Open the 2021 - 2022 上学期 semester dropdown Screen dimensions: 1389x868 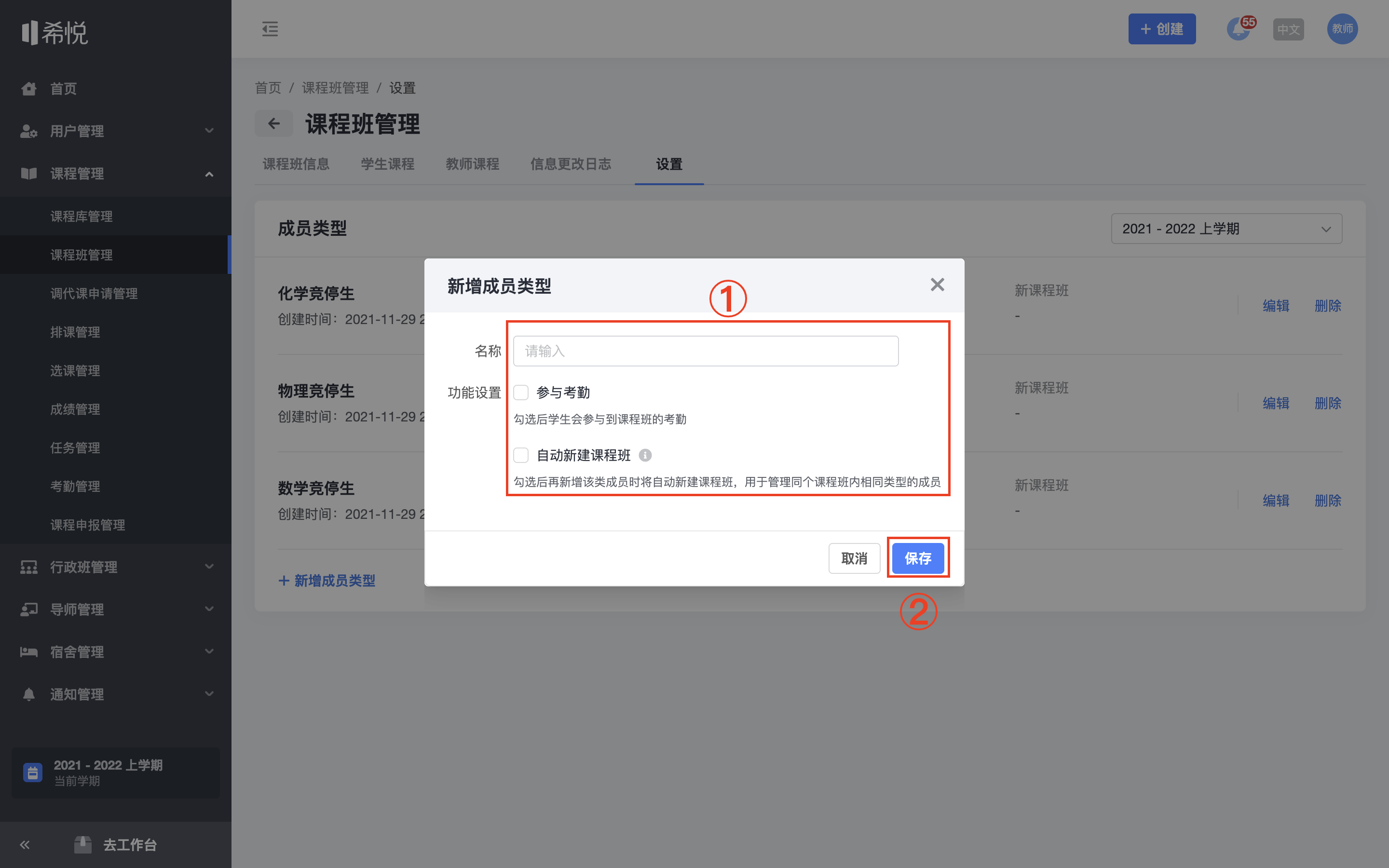point(1226,229)
